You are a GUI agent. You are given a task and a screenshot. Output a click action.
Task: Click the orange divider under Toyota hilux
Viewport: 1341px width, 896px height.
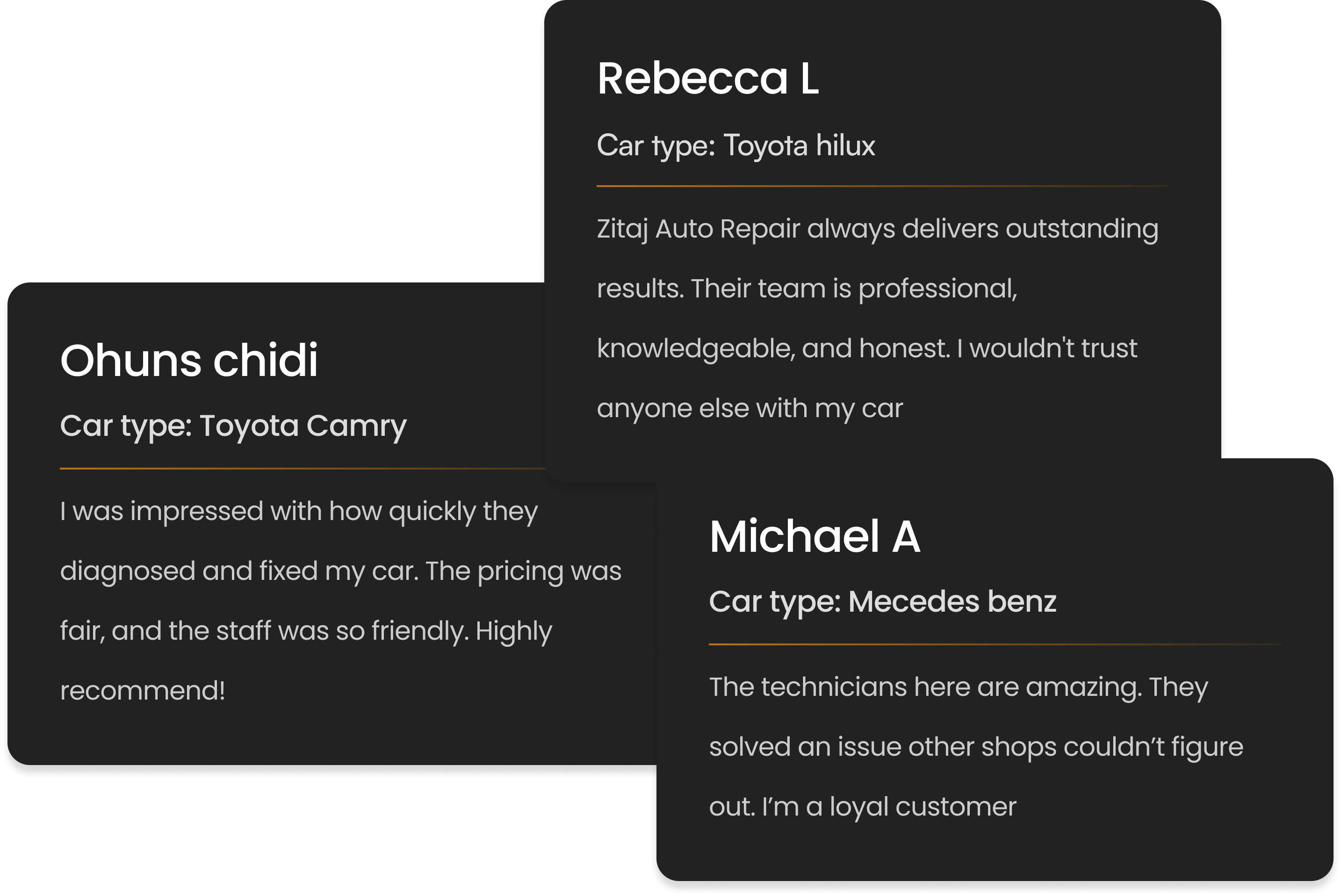882,186
